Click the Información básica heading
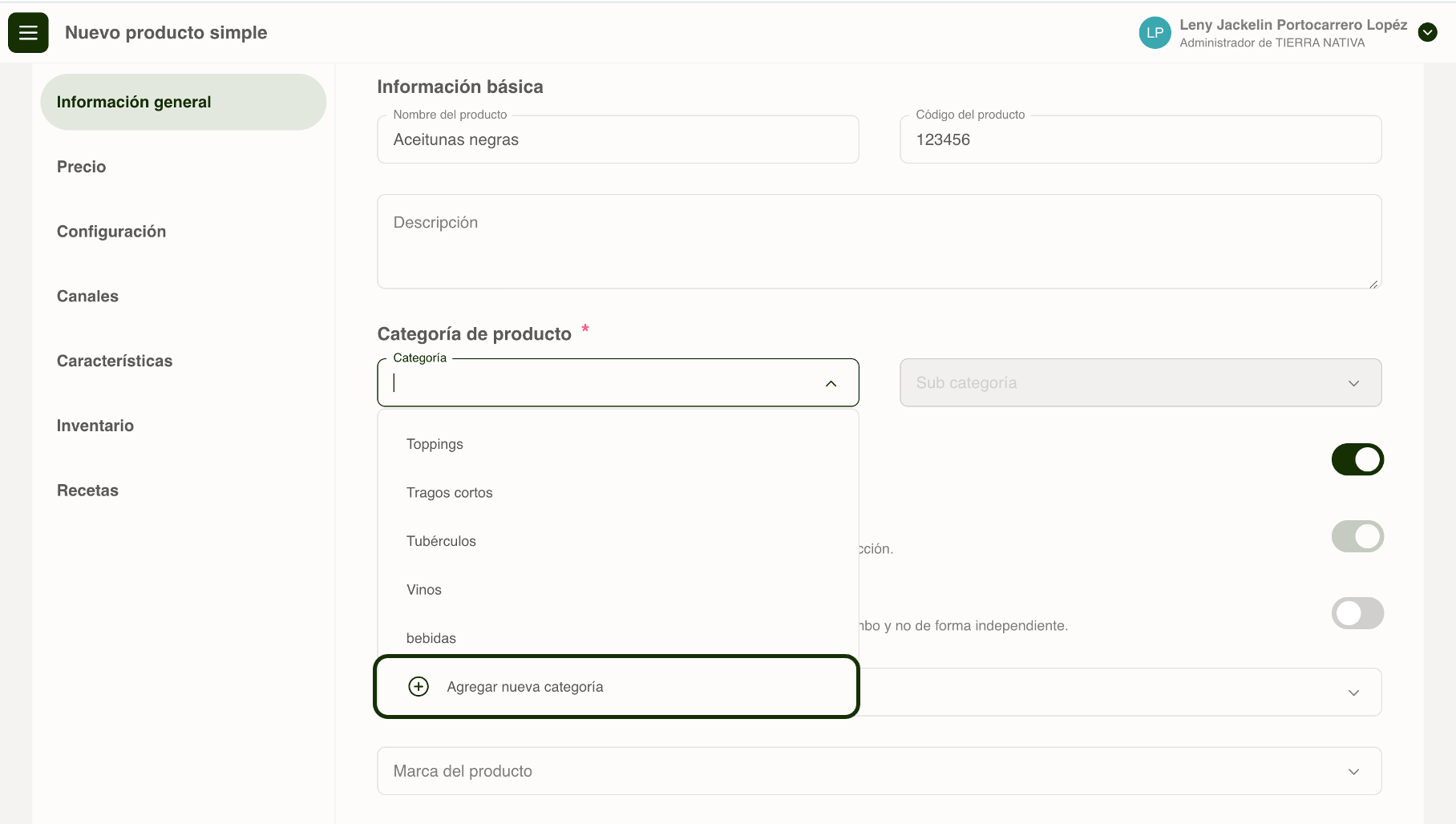 460,87
